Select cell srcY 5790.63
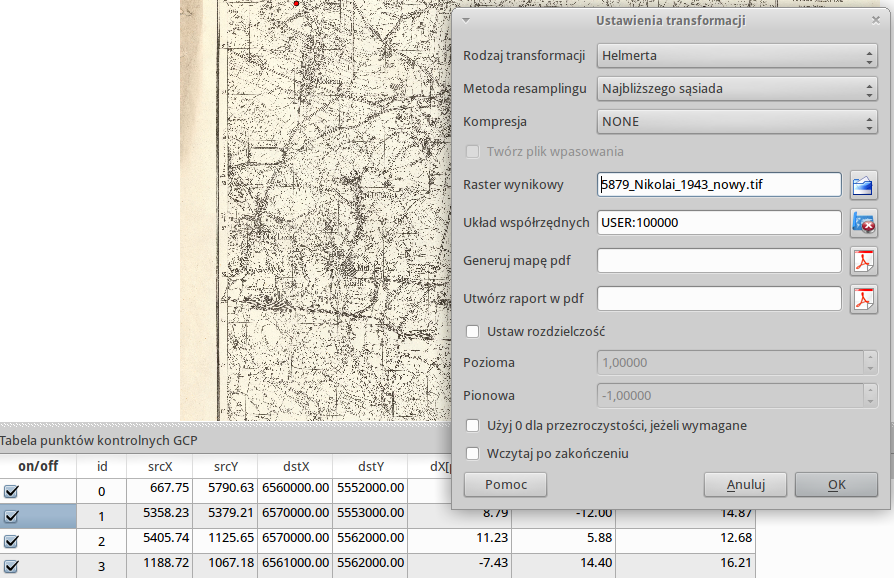Viewport: 894px width, 578px height. [x=225, y=491]
